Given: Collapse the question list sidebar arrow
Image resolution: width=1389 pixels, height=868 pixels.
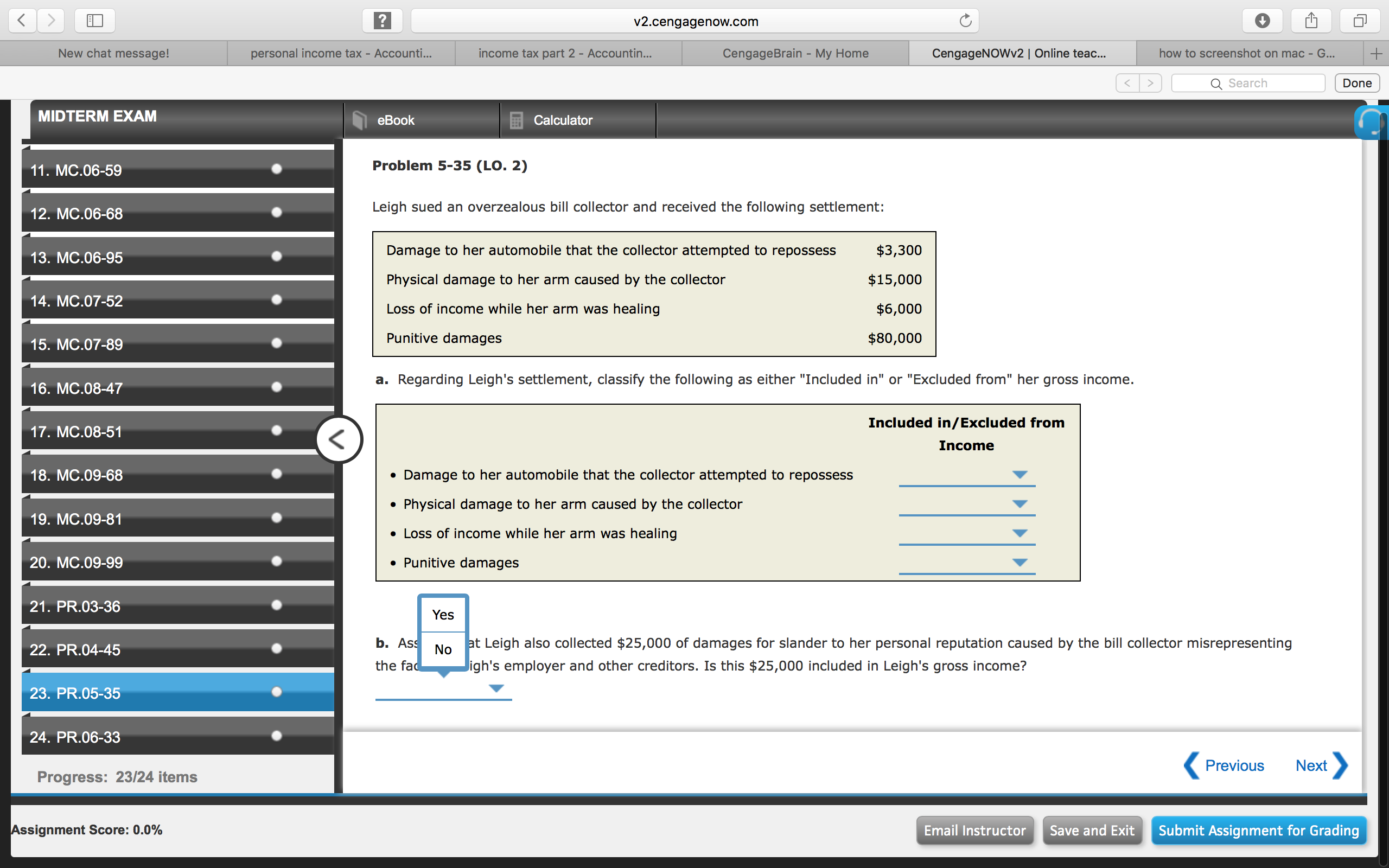Looking at the screenshot, I should point(339,440).
